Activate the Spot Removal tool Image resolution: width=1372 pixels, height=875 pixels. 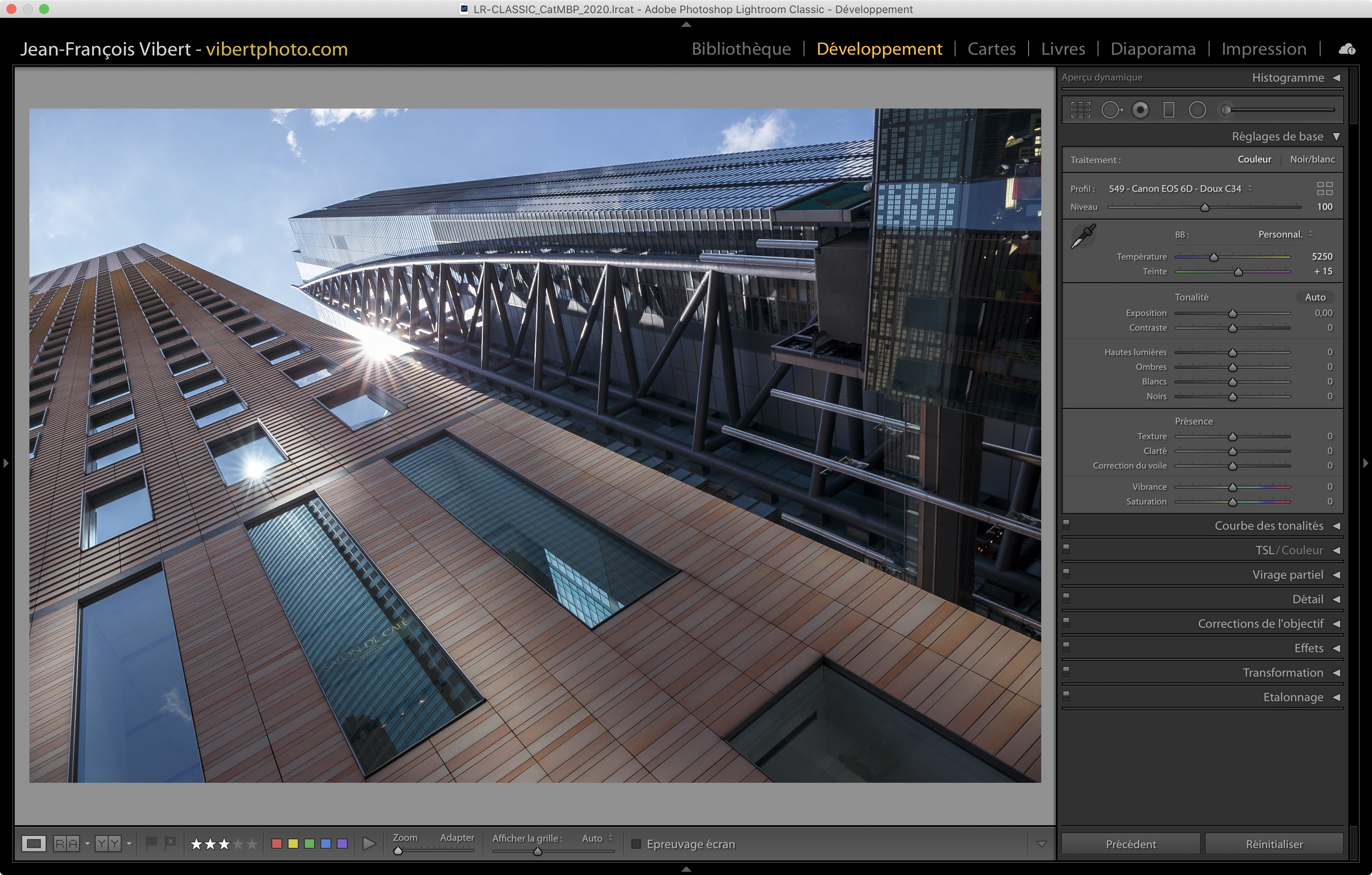tap(1111, 110)
